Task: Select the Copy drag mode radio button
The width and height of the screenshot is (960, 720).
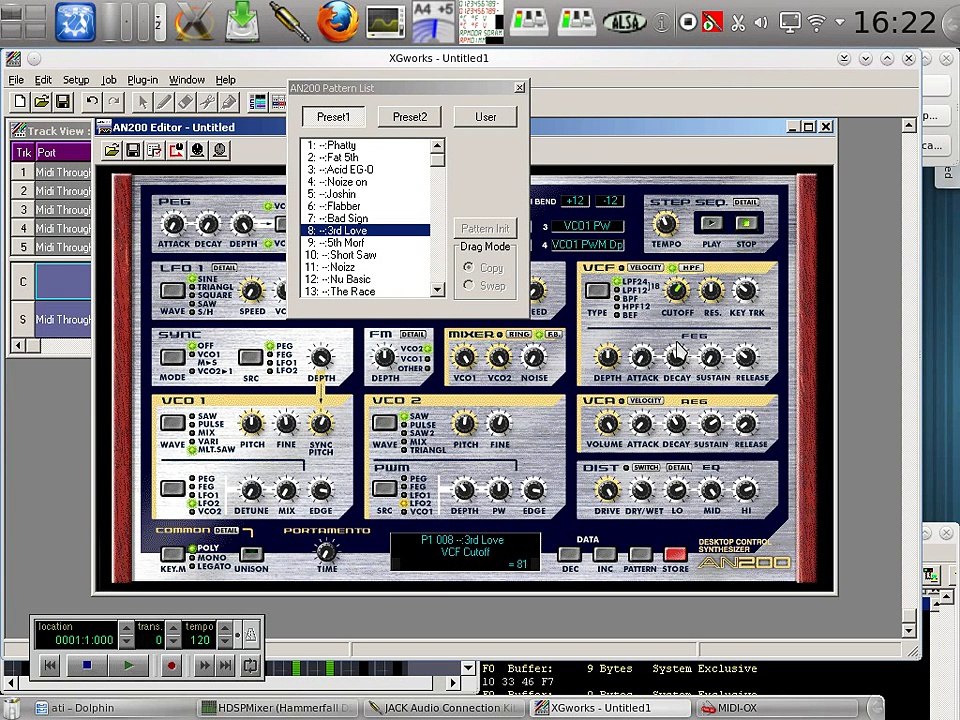Action: pyautogui.click(x=469, y=268)
